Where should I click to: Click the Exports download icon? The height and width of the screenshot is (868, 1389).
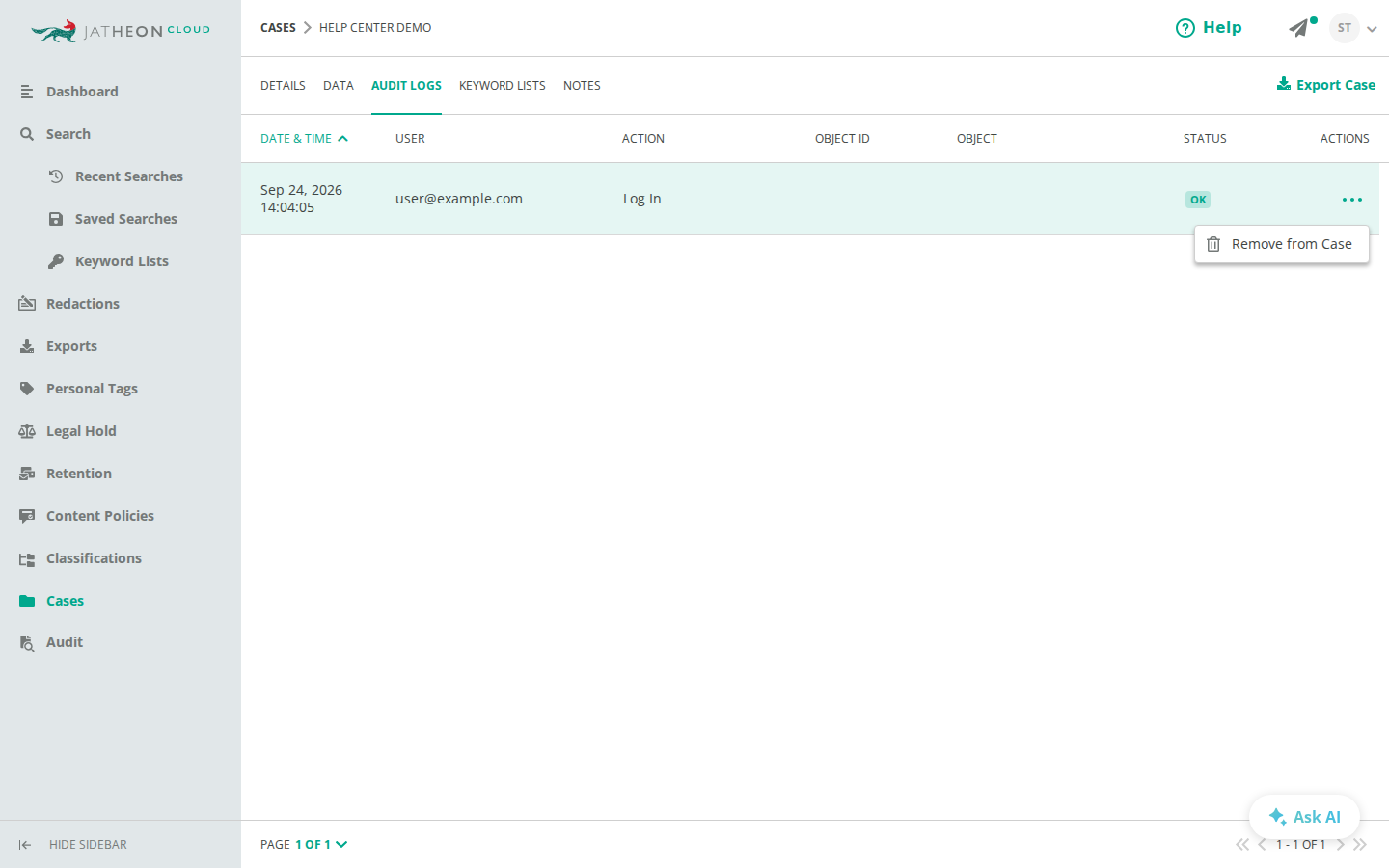[27, 346]
